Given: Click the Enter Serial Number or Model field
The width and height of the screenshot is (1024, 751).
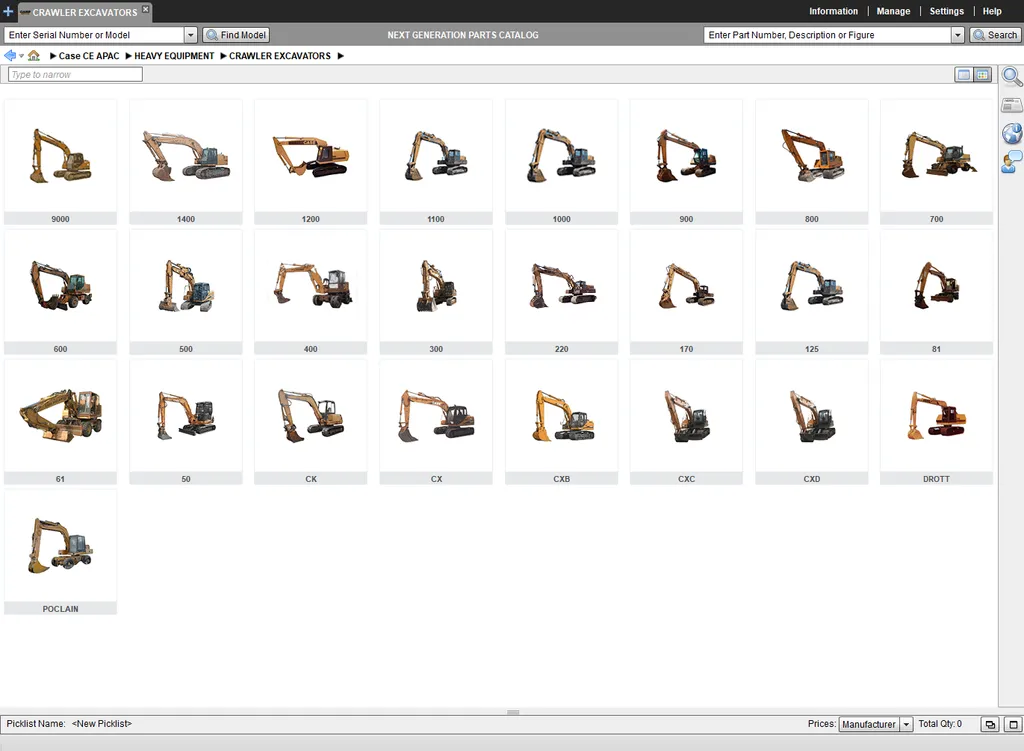Looking at the screenshot, I should (95, 35).
